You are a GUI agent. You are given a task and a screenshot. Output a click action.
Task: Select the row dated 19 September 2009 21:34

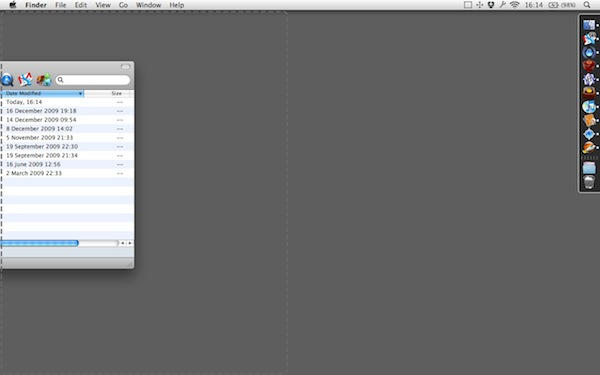click(x=67, y=155)
